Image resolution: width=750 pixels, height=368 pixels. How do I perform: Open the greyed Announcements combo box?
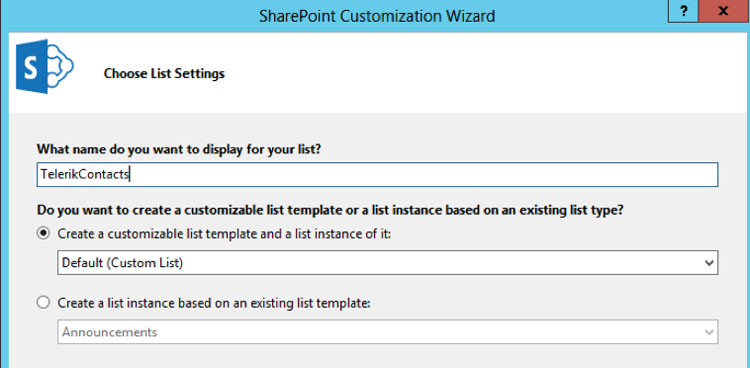pyautogui.click(x=387, y=332)
